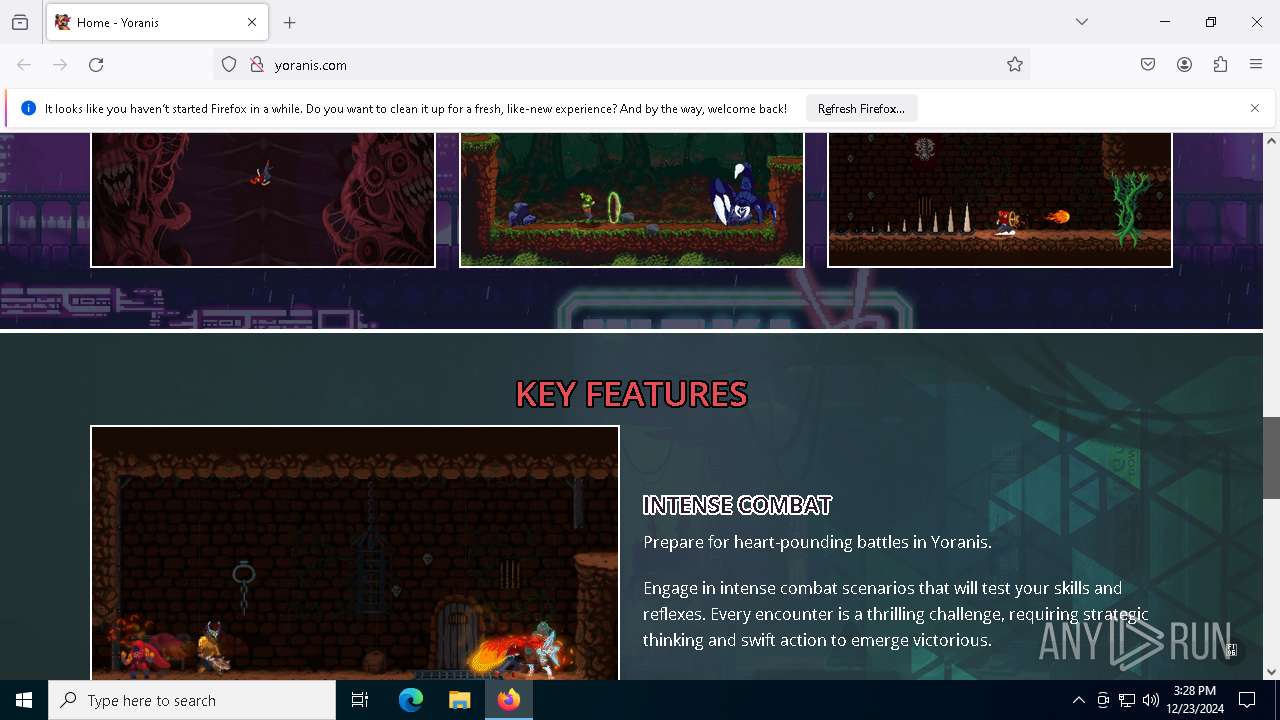Screen dimensions: 1280x720
Task: Go back one page
Action: pyautogui.click(x=24, y=65)
